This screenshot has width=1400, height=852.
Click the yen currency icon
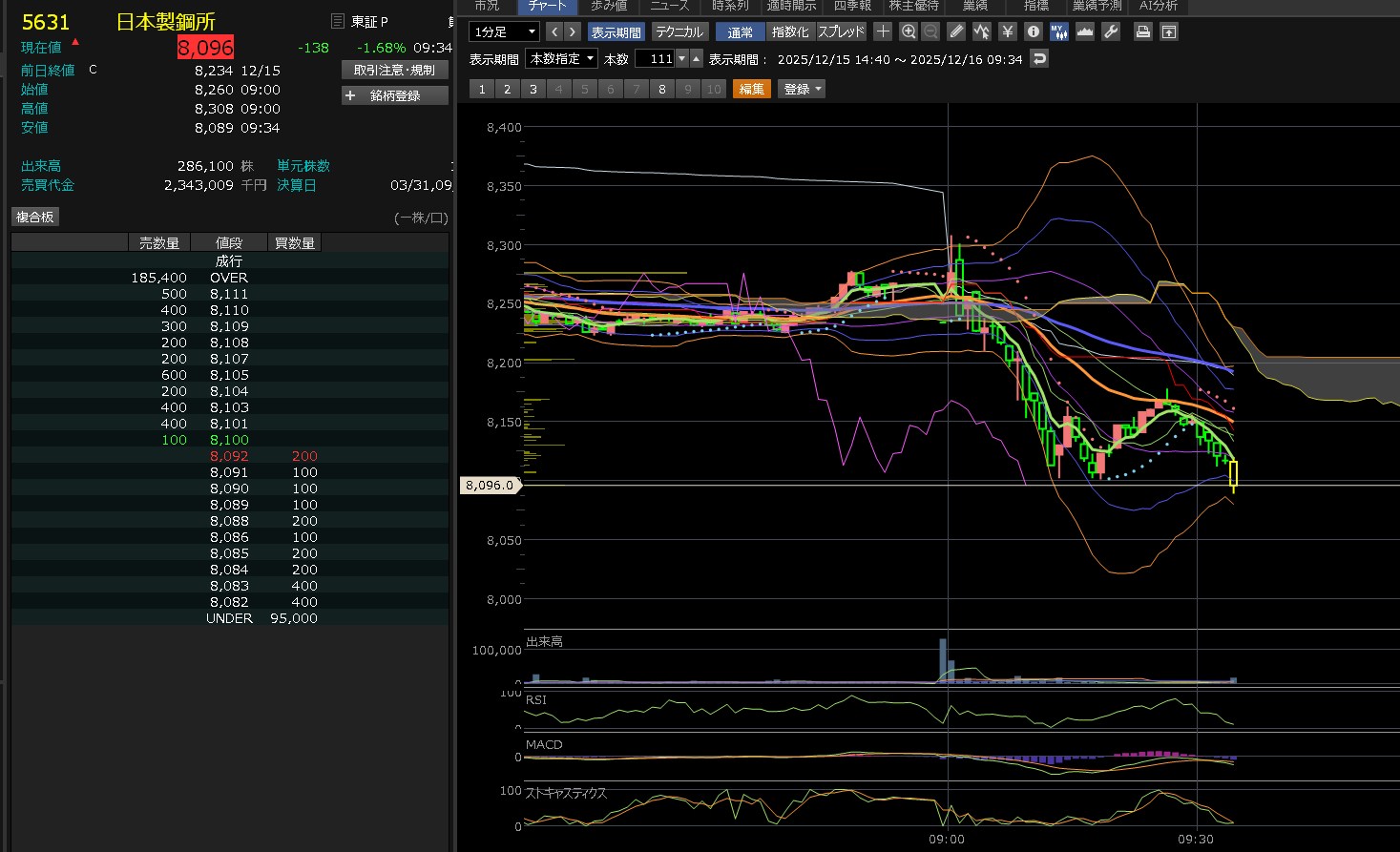coord(1008,31)
